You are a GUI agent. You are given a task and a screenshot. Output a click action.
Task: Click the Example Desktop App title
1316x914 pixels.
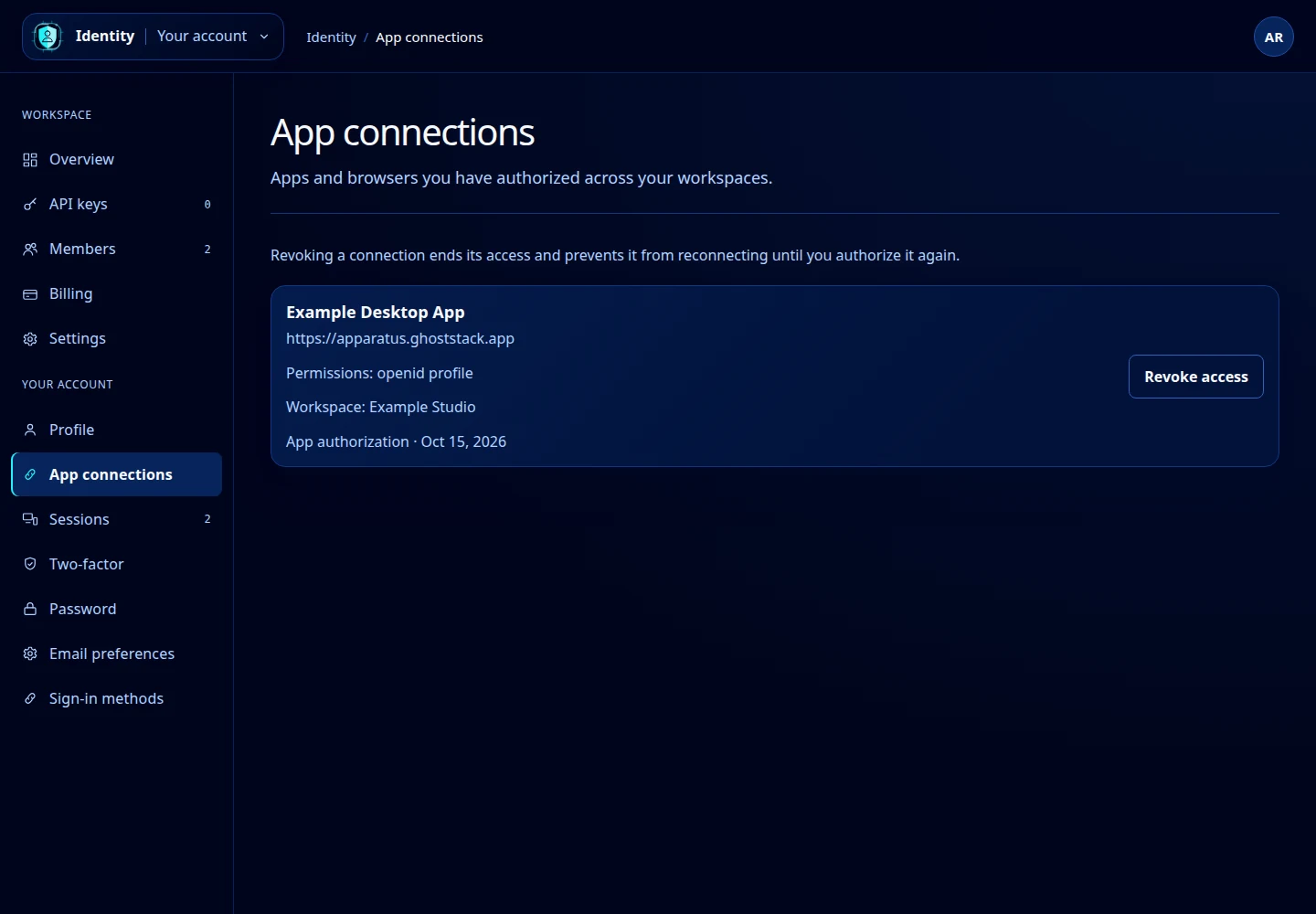pyautogui.click(x=376, y=313)
